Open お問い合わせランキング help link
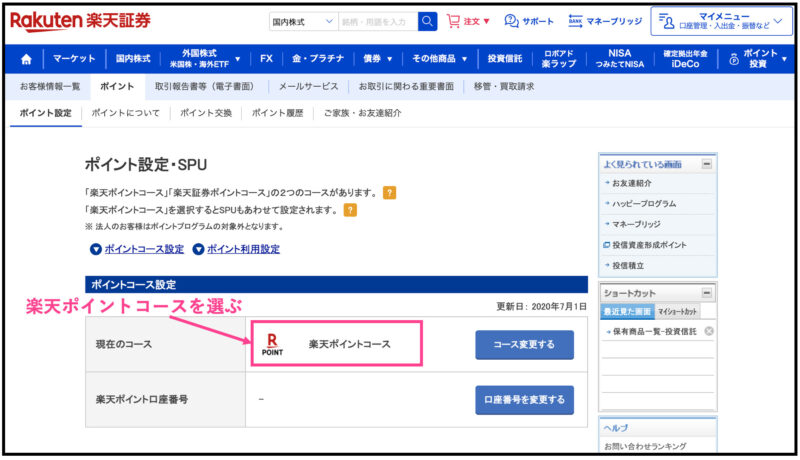Image resolution: width=800 pixels, height=460 pixels. click(645, 446)
